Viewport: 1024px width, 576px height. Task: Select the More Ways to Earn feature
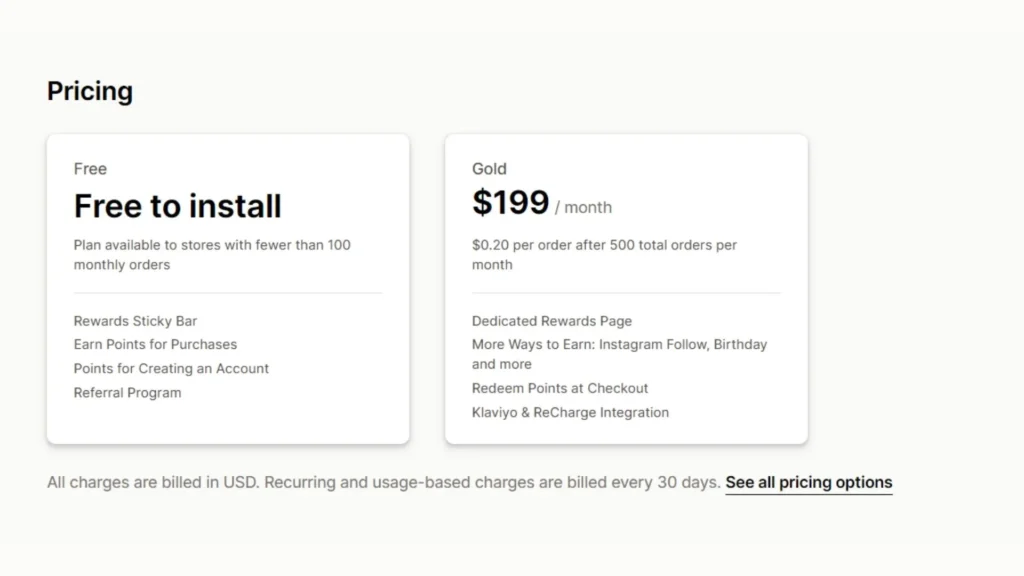click(x=619, y=353)
